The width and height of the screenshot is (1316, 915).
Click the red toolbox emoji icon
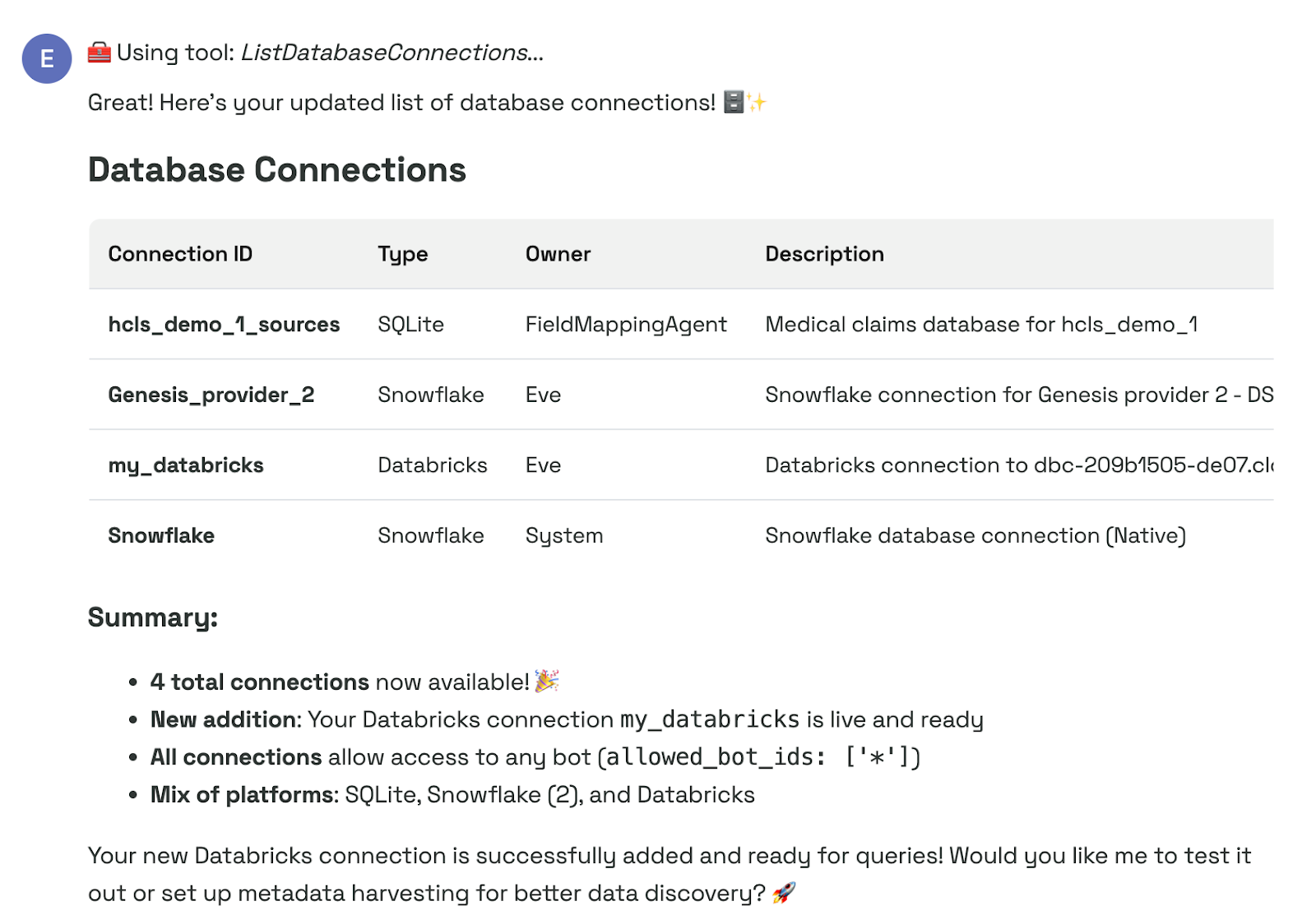pyautogui.click(x=100, y=53)
